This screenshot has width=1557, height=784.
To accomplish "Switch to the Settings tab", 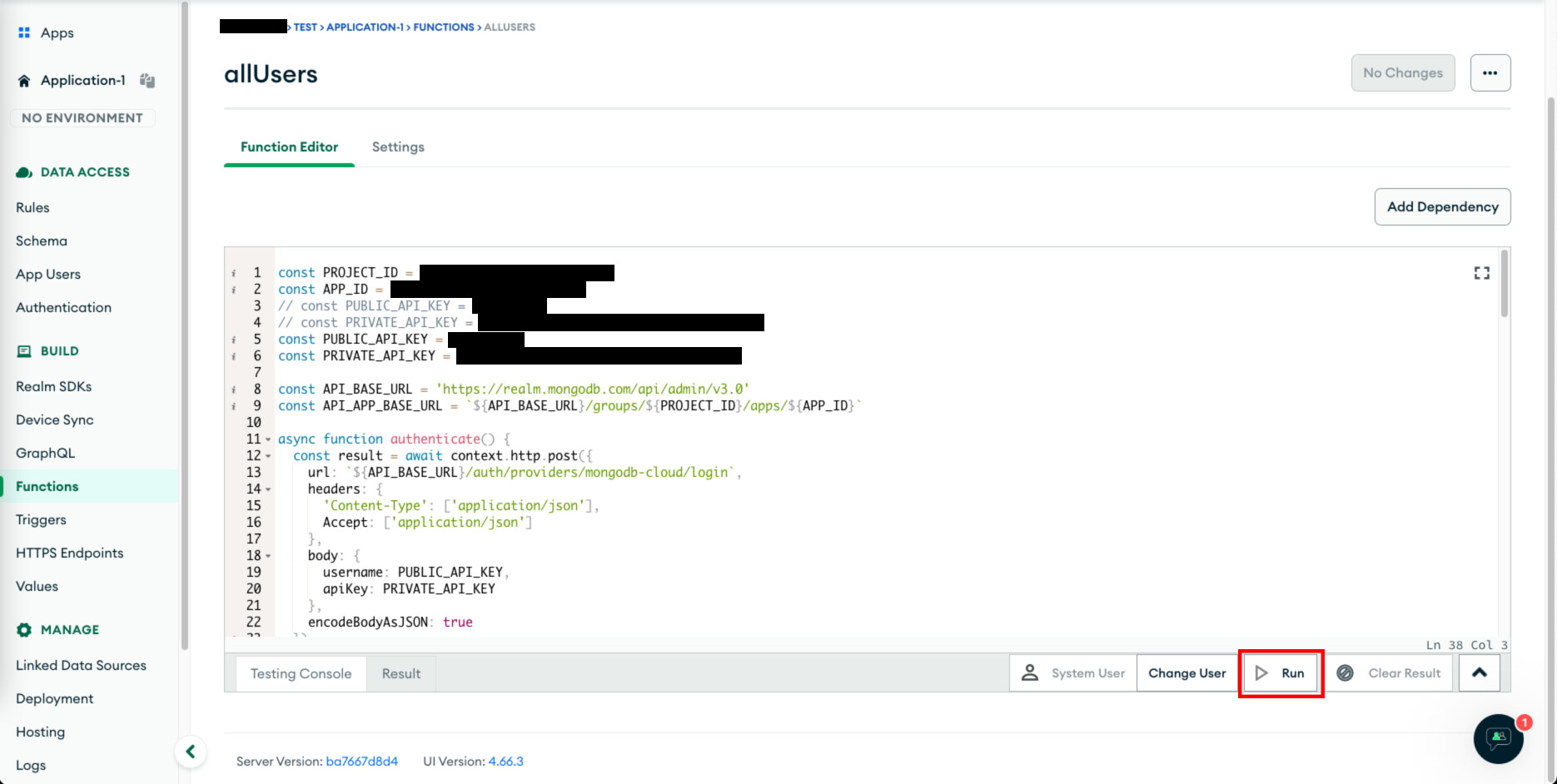I will [397, 147].
